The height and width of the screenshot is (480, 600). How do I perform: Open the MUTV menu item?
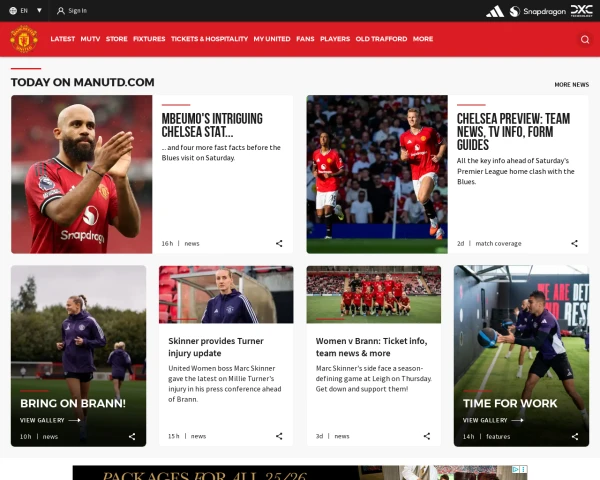coord(90,39)
